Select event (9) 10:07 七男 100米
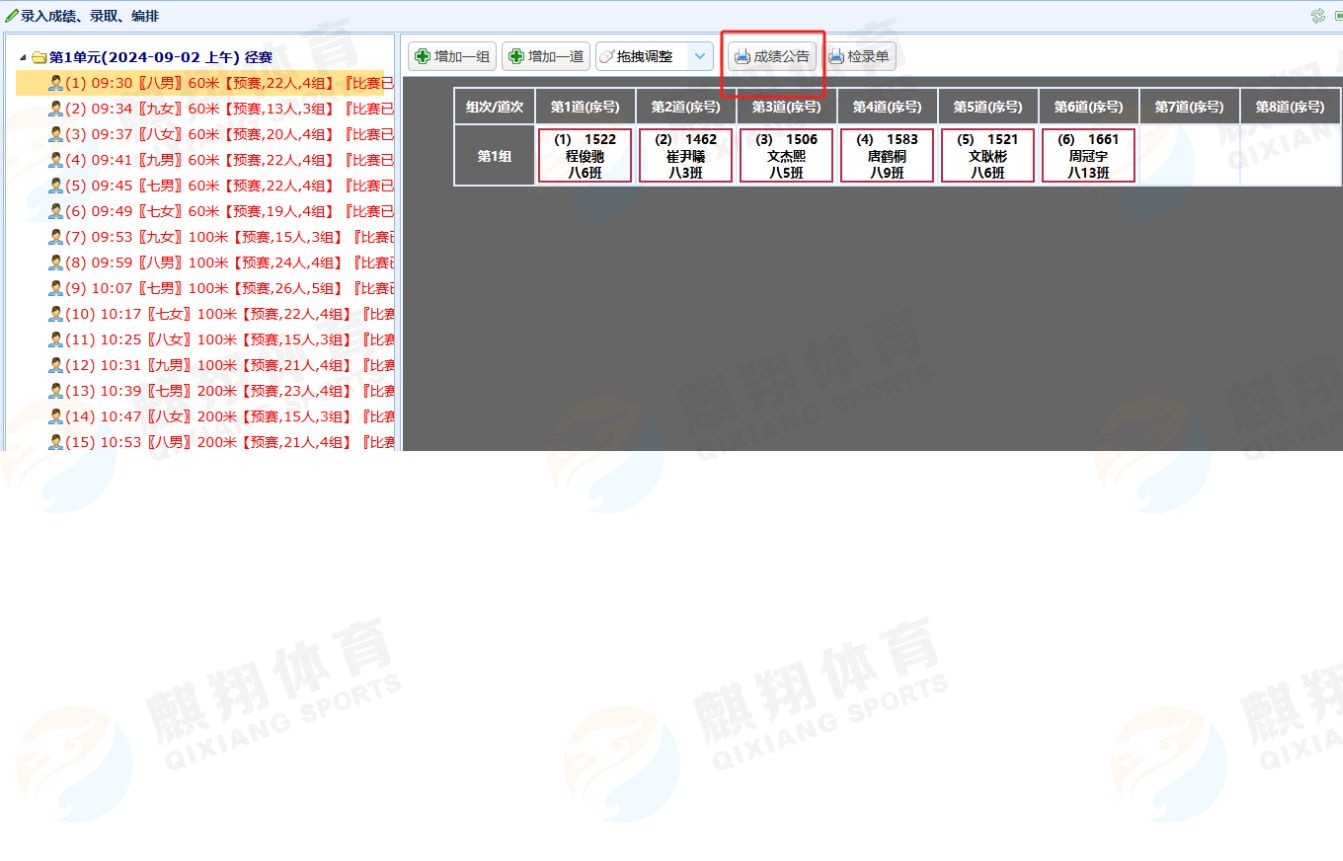Screen dimensions: 1343x861 (220, 288)
